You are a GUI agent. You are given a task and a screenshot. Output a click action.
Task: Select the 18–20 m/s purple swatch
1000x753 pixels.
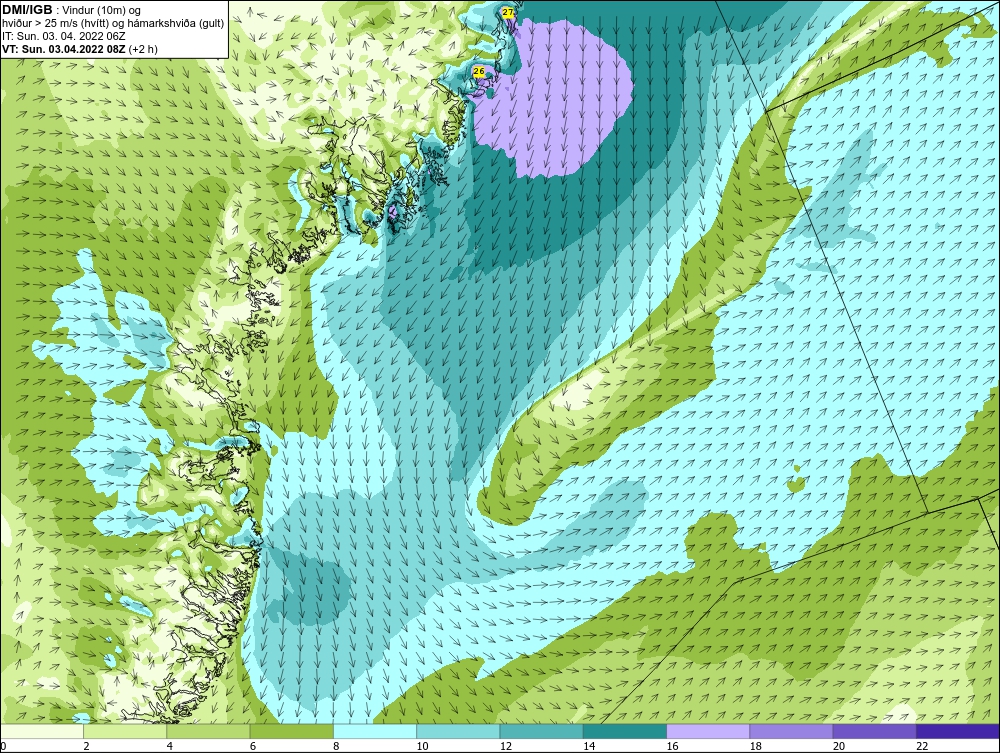791,731
